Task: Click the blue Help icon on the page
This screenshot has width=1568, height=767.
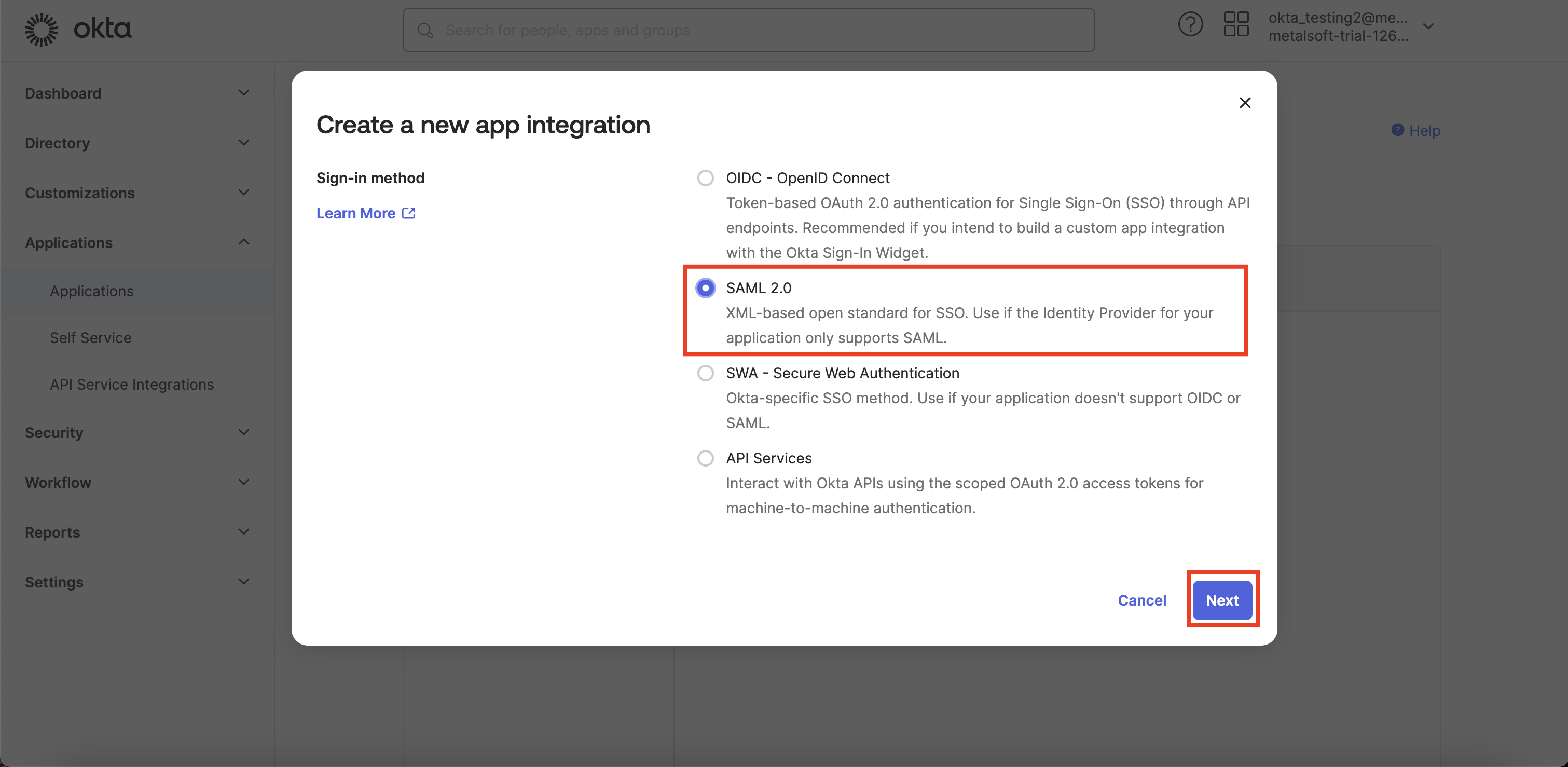Action: click(x=1398, y=130)
